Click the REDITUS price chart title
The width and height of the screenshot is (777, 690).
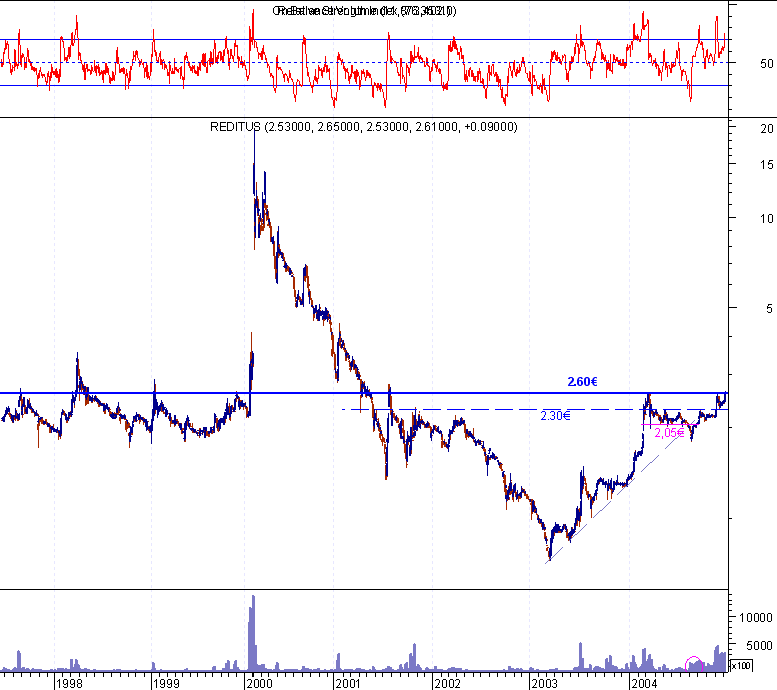(364, 127)
